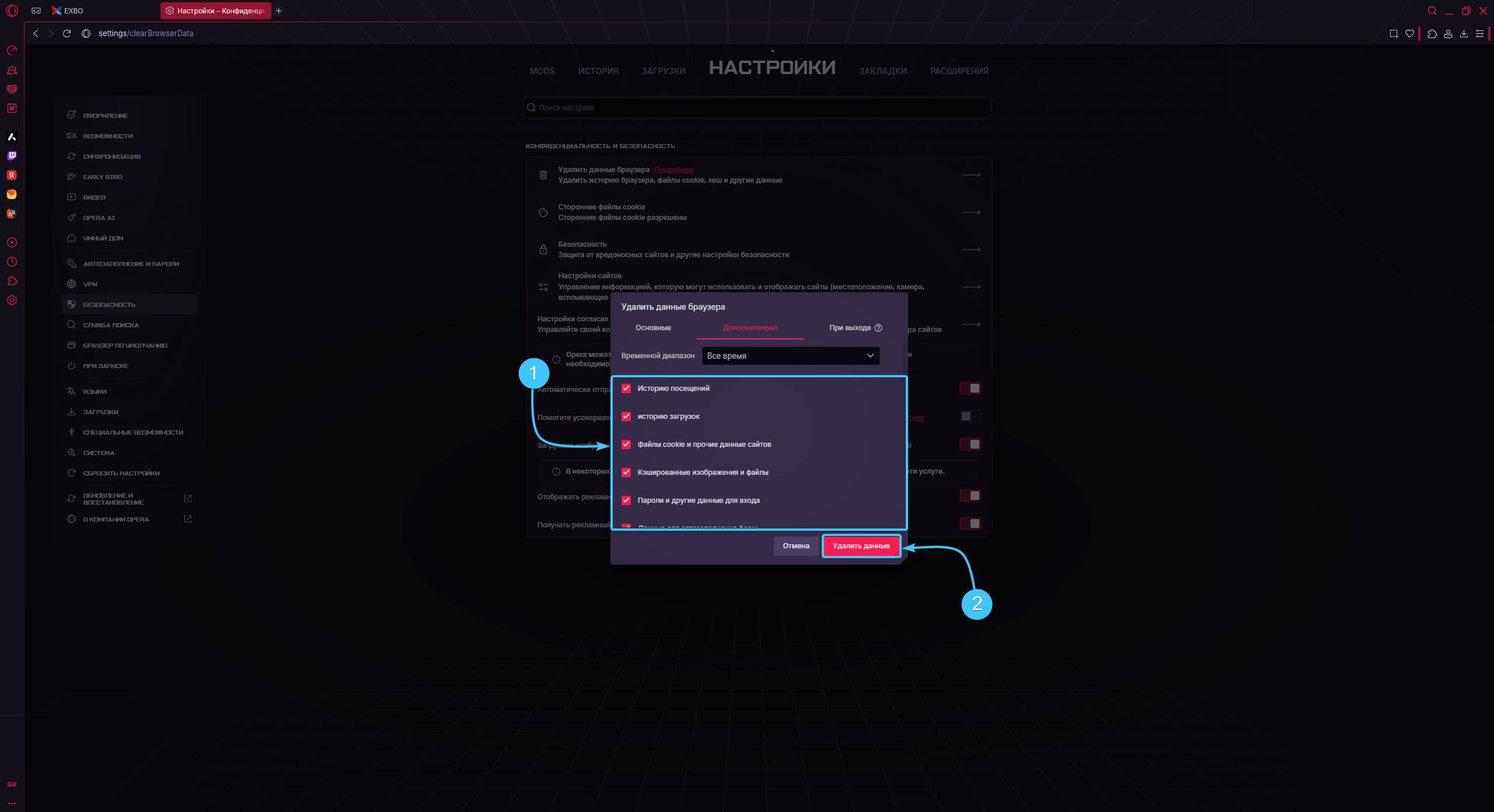The height and width of the screenshot is (812, 1494).
Task: Open a new tab with plus button
Action: pos(279,11)
